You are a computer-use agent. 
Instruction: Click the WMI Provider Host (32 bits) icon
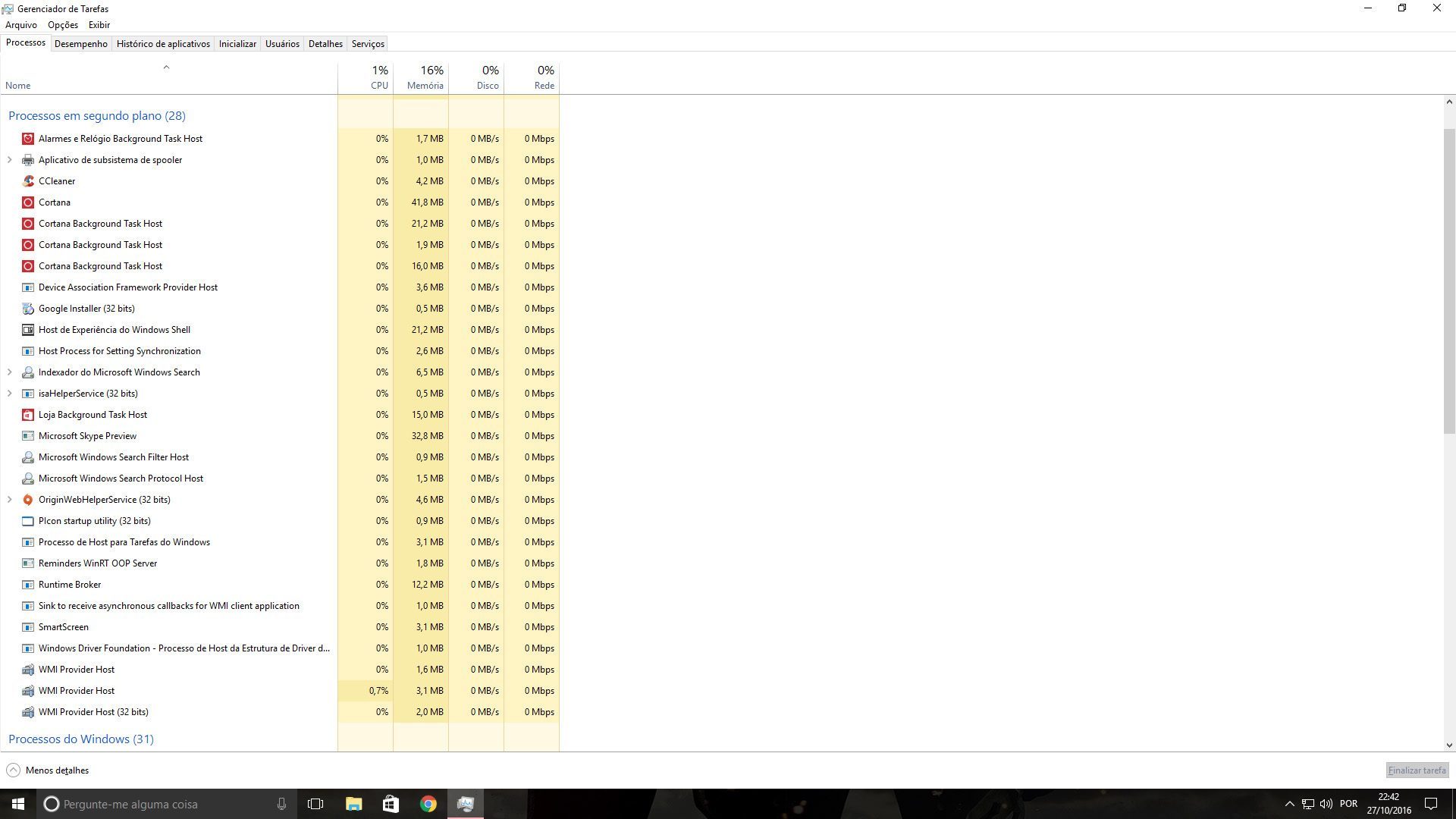click(28, 712)
